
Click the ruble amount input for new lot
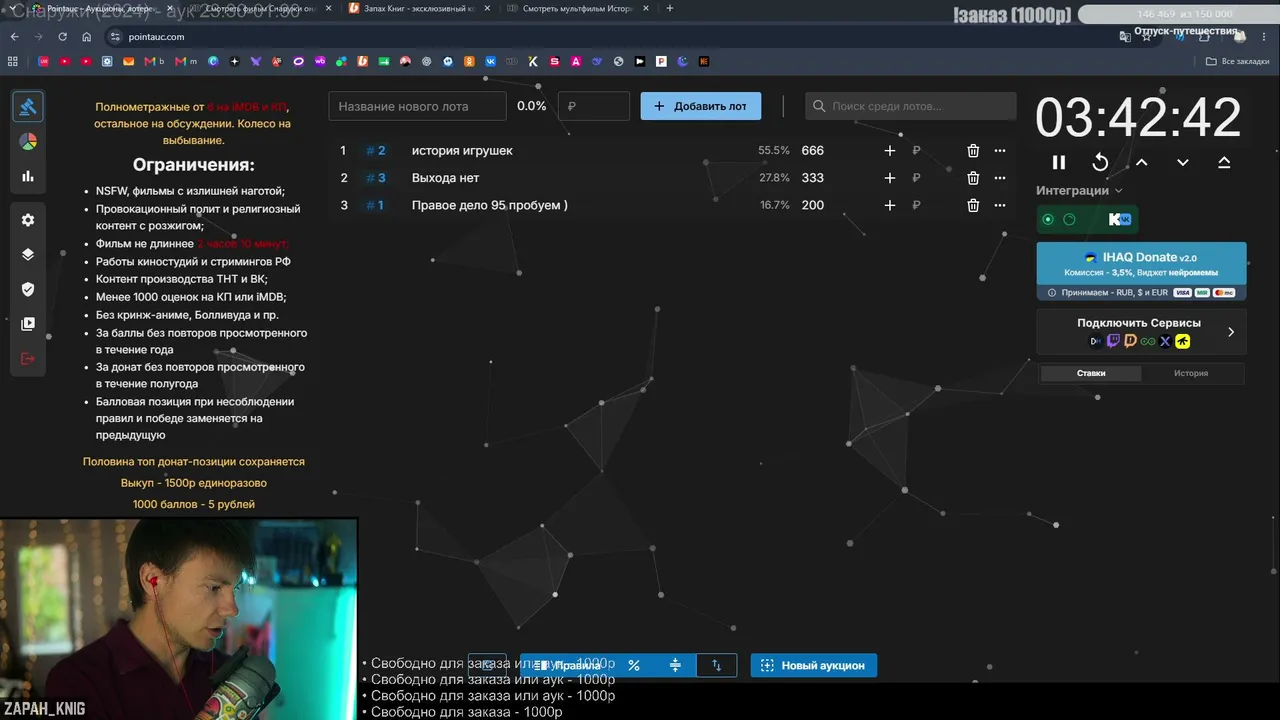coord(594,106)
